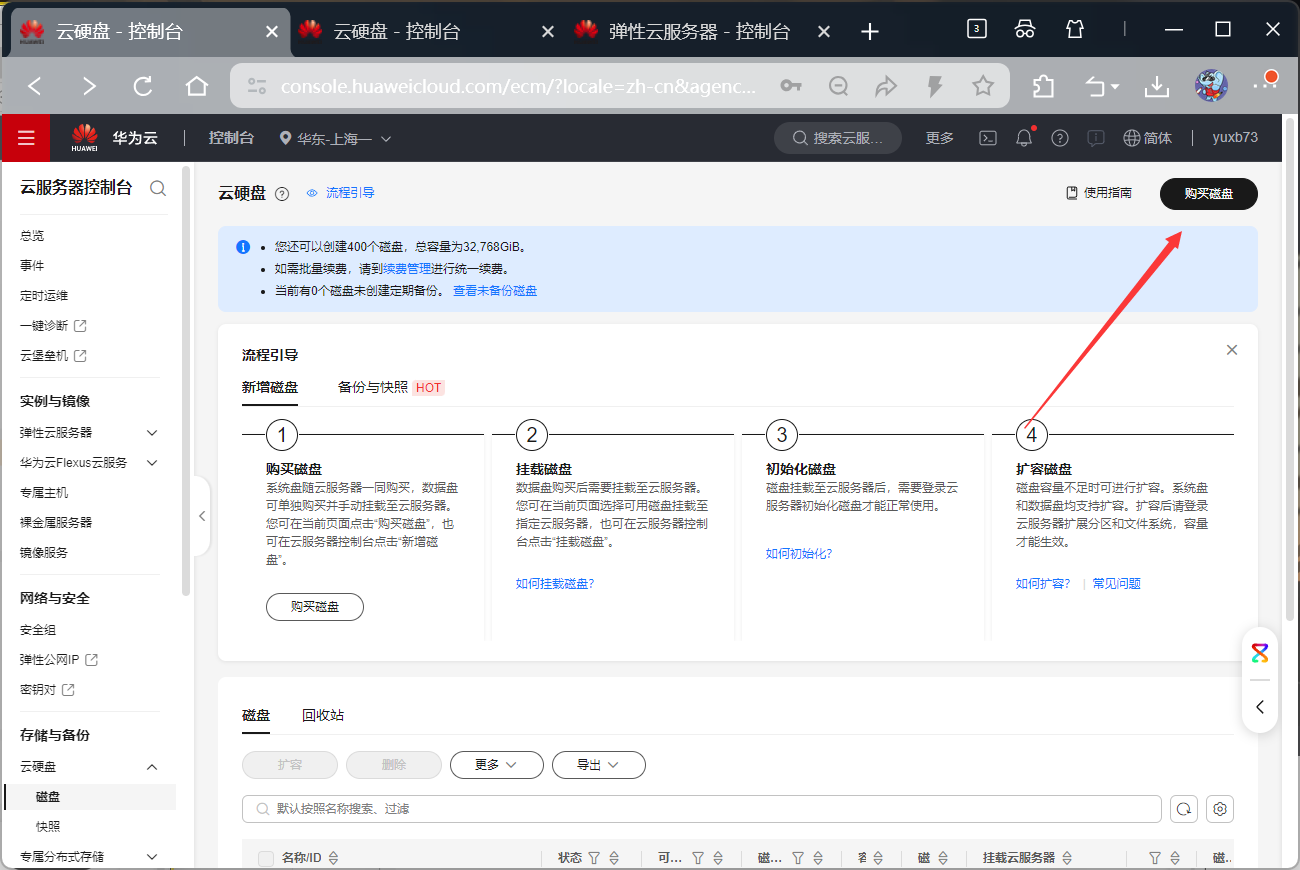Open the 如何挂载磁盘? link
Viewport: 1300px width, 870px height.
pos(555,584)
